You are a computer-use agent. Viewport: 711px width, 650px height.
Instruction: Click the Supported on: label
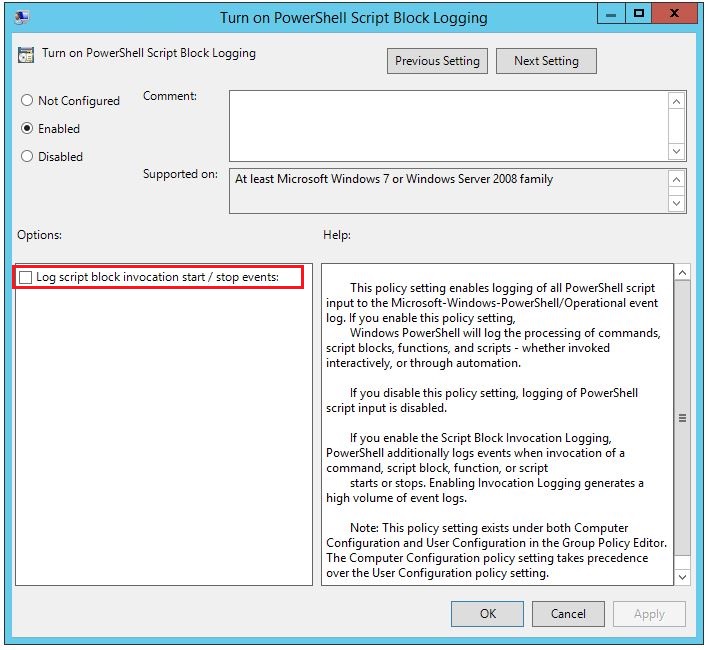(180, 174)
